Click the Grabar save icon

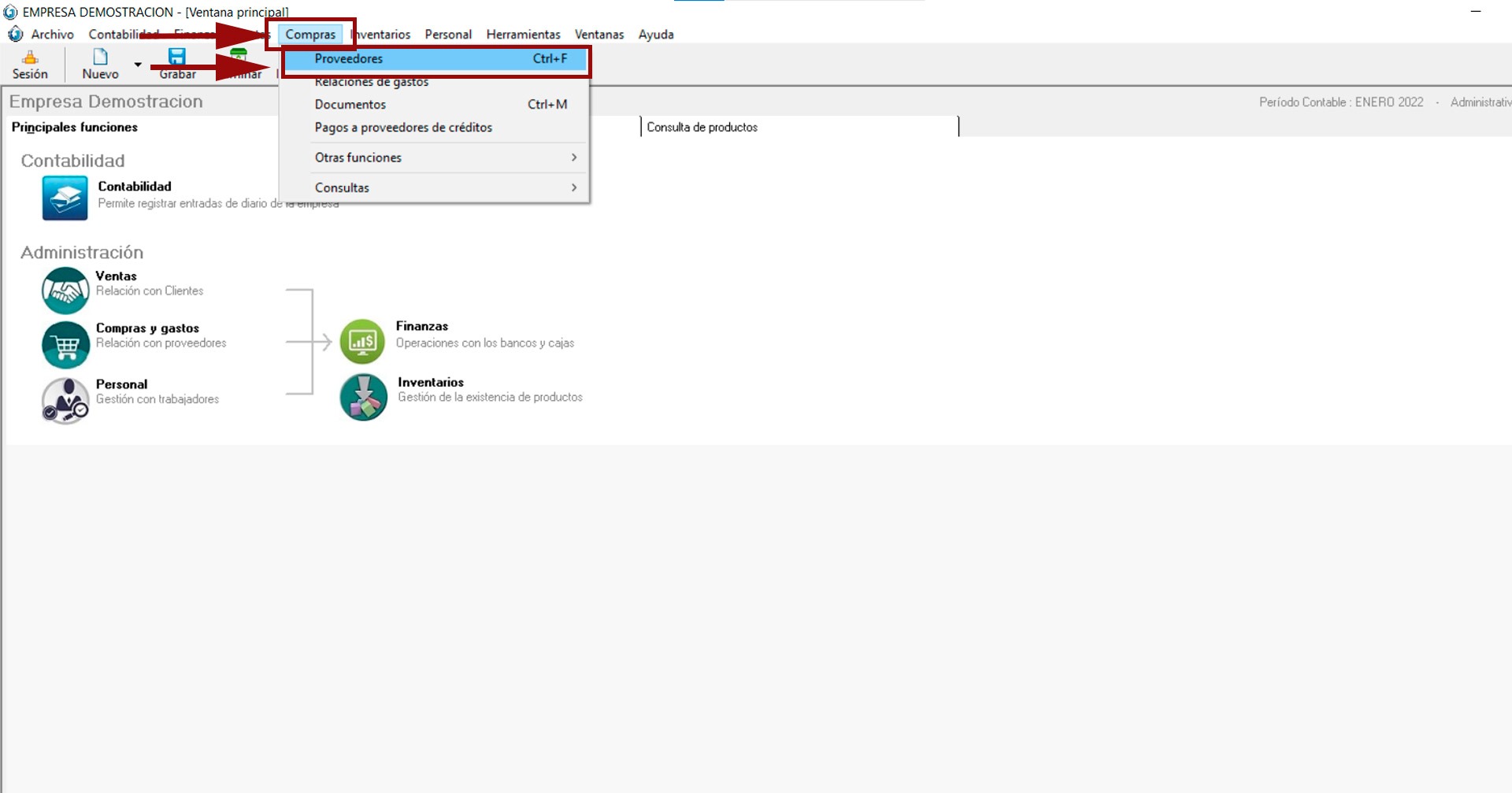tap(177, 57)
